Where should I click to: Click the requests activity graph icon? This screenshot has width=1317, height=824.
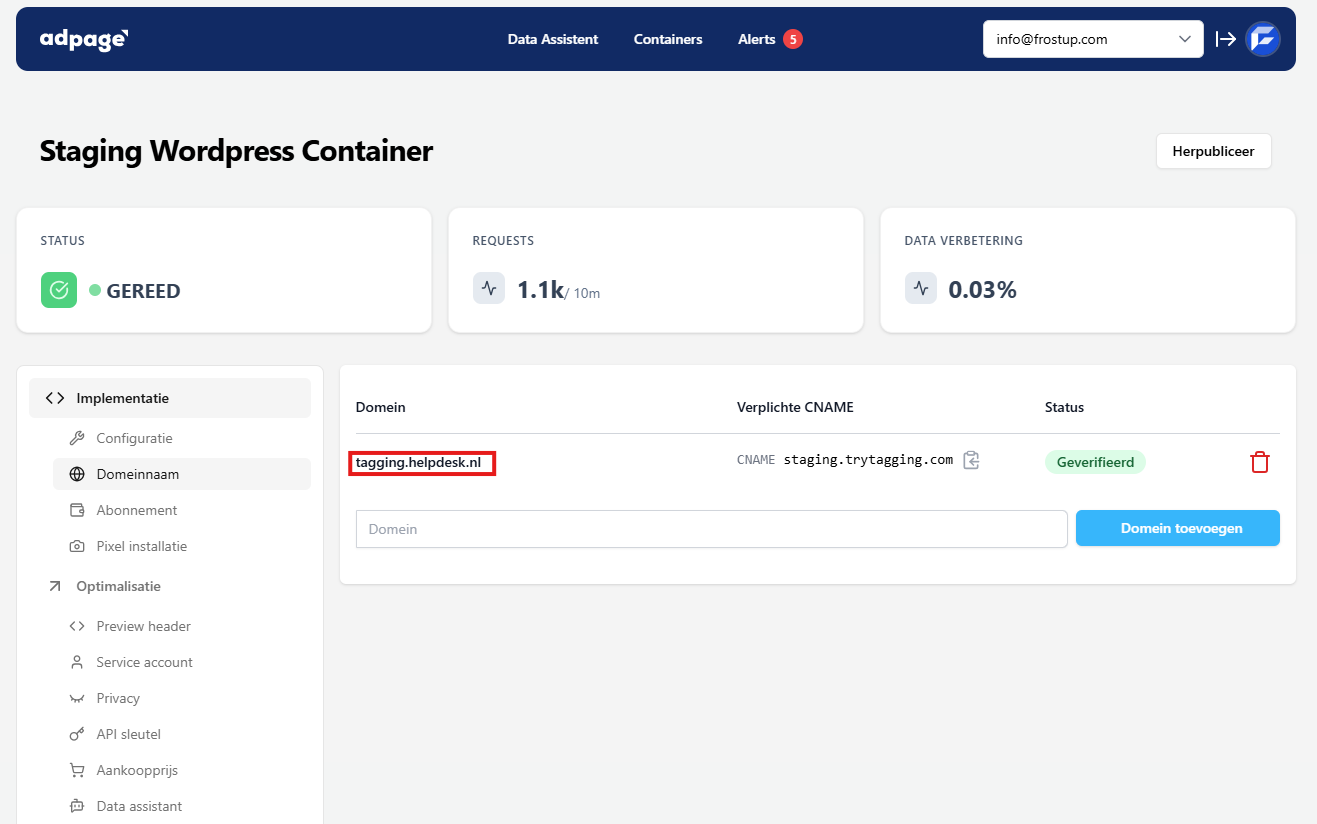coord(489,288)
